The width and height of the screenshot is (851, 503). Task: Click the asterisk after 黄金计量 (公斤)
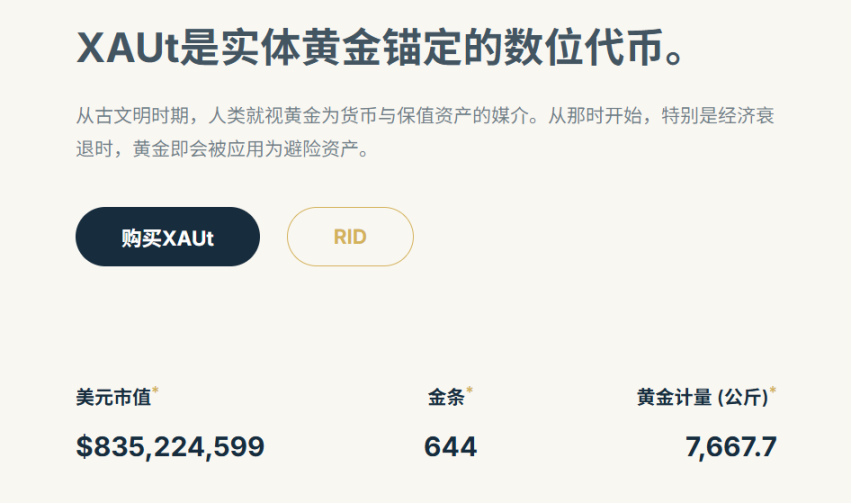773,390
